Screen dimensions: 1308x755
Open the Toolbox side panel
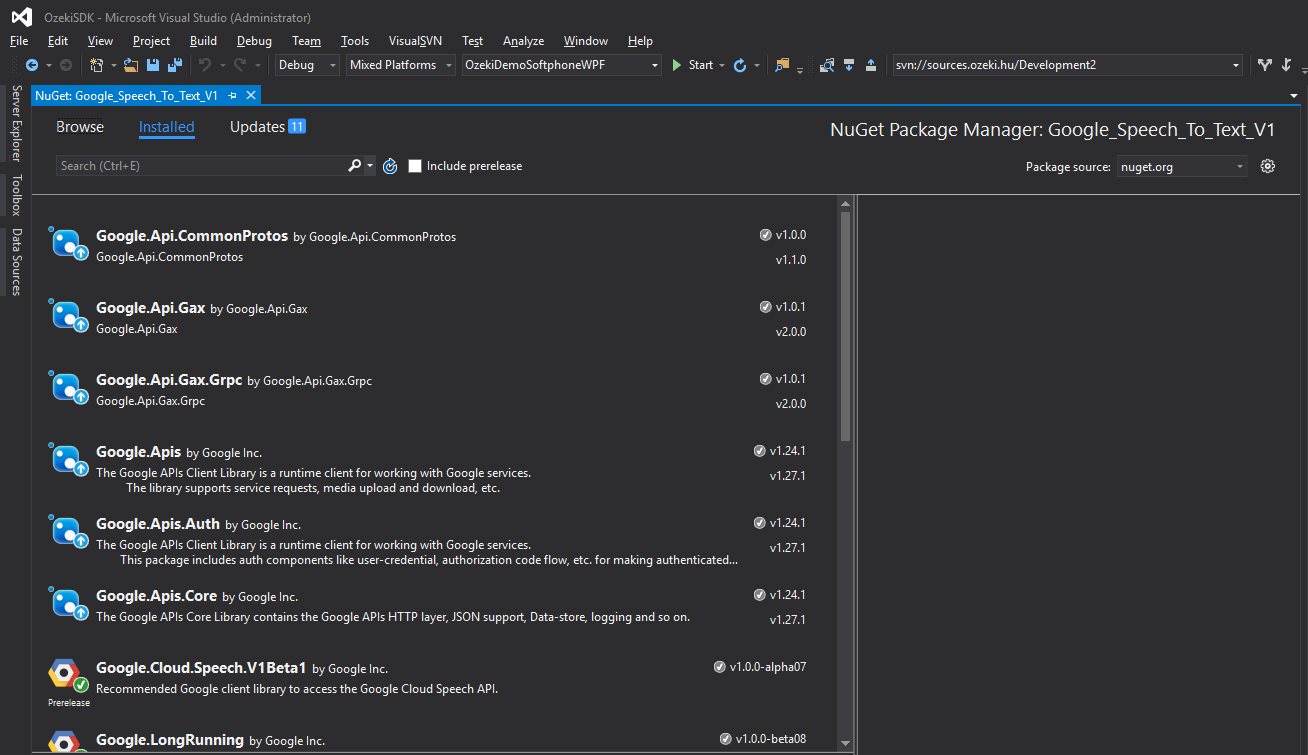tap(16, 195)
